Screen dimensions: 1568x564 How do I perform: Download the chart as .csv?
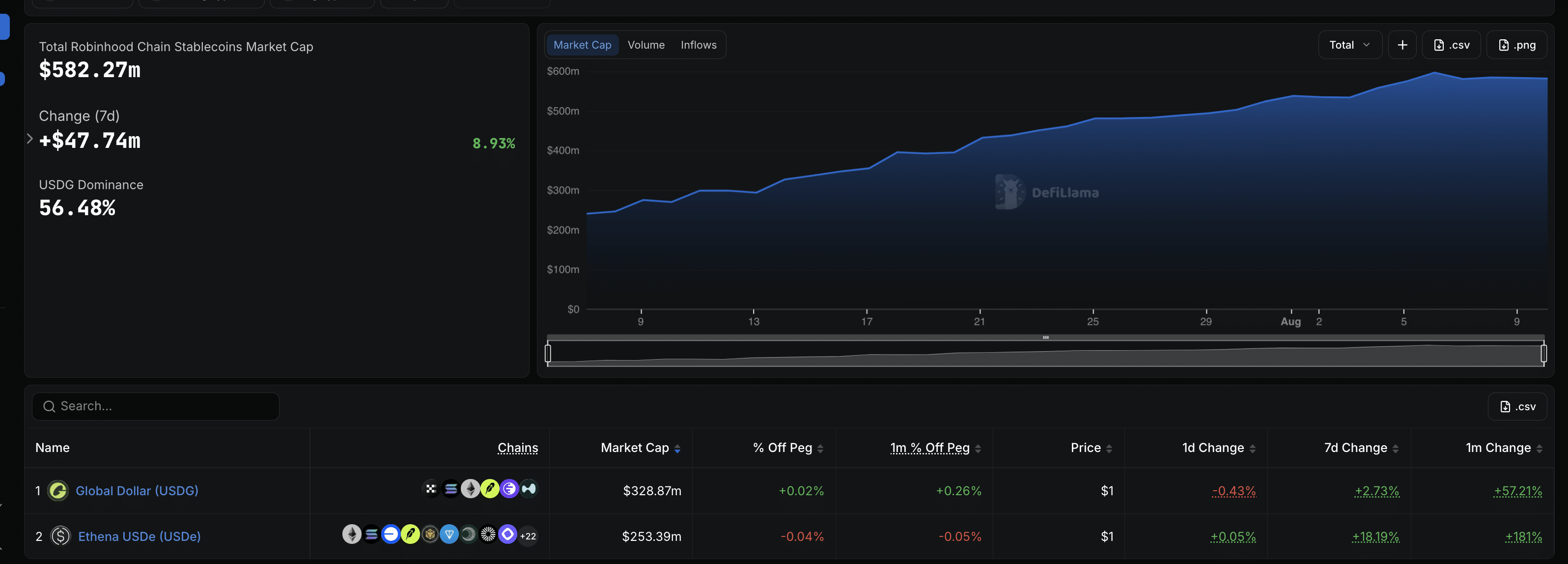click(x=1451, y=45)
